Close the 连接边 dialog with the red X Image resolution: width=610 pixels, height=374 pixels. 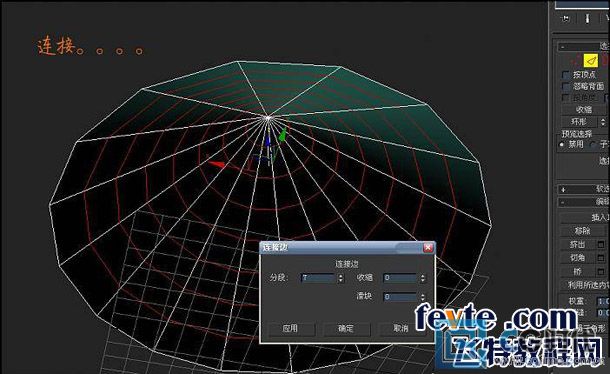point(428,248)
